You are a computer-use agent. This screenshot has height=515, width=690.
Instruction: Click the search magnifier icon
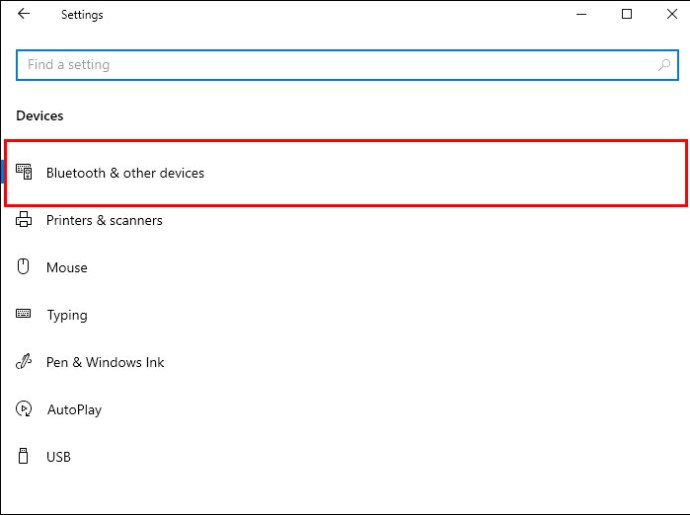664,65
